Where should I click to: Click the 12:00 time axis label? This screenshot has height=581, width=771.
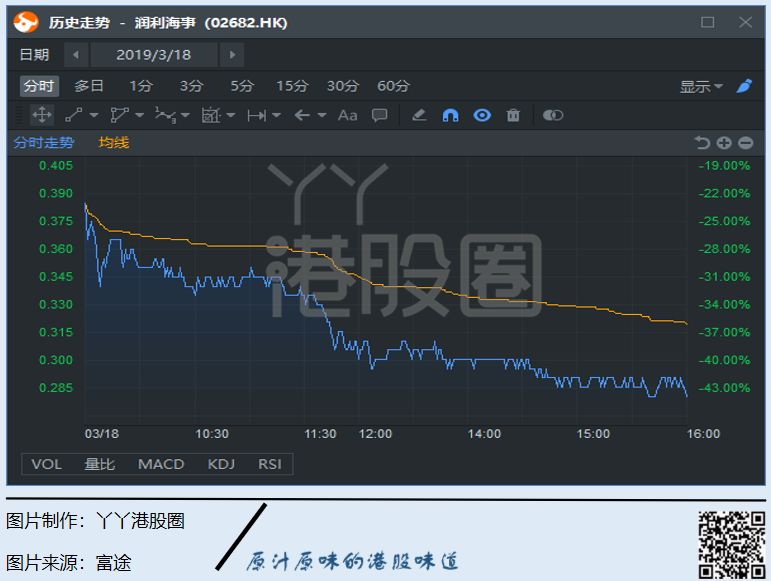coord(376,434)
